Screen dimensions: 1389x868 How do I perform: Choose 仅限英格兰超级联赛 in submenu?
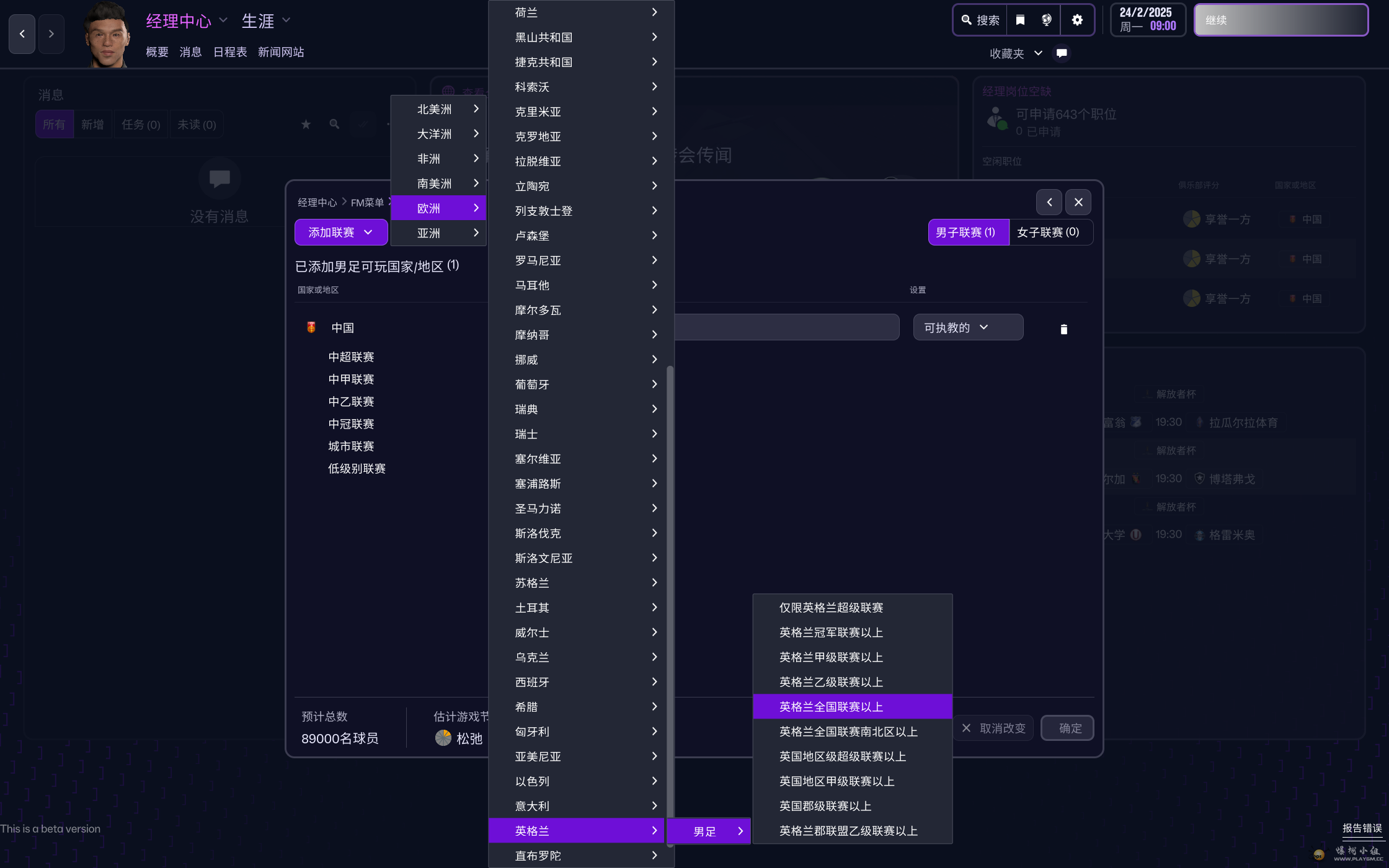coord(831,608)
